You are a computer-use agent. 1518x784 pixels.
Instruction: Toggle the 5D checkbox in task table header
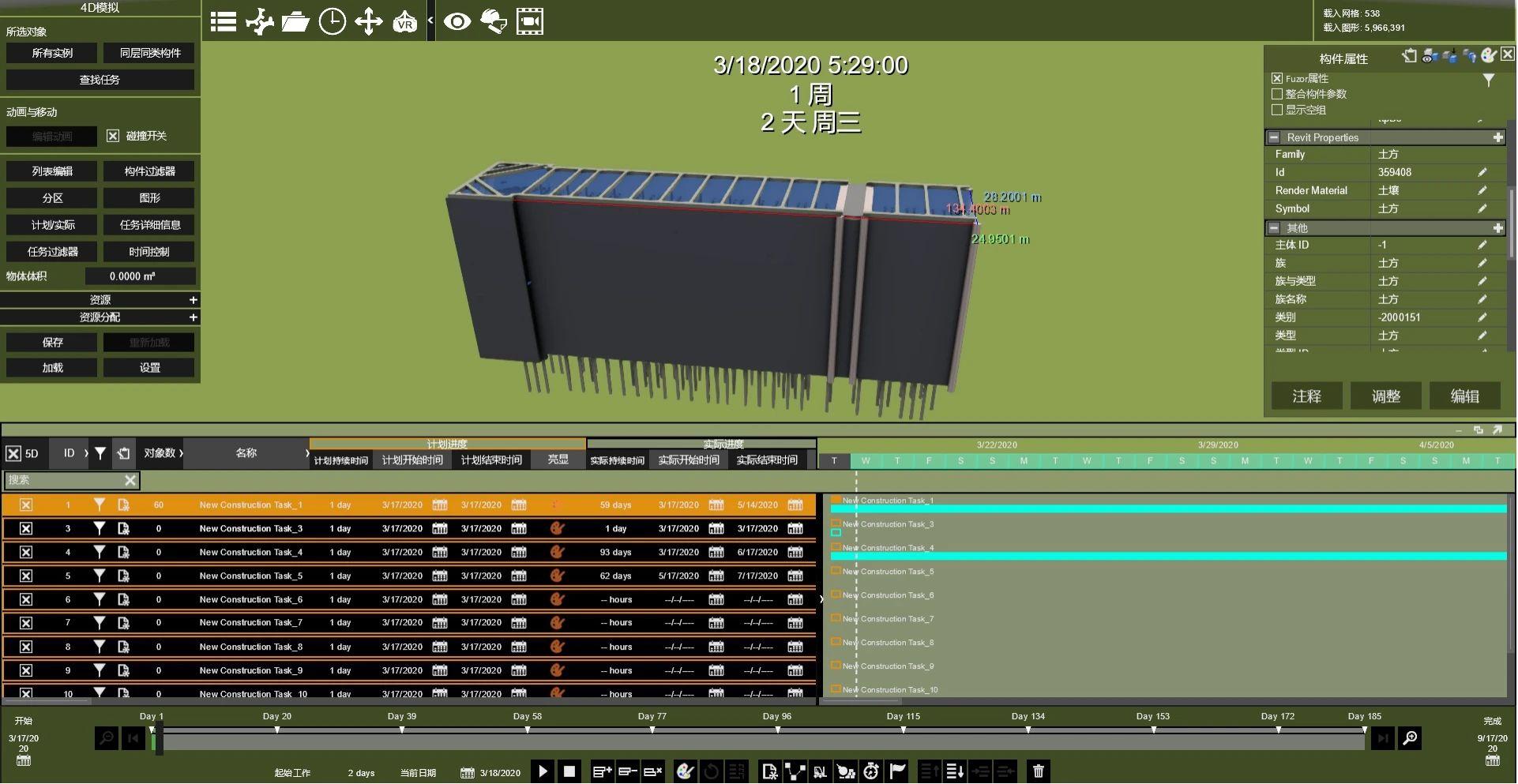click(x=13, y=453)
